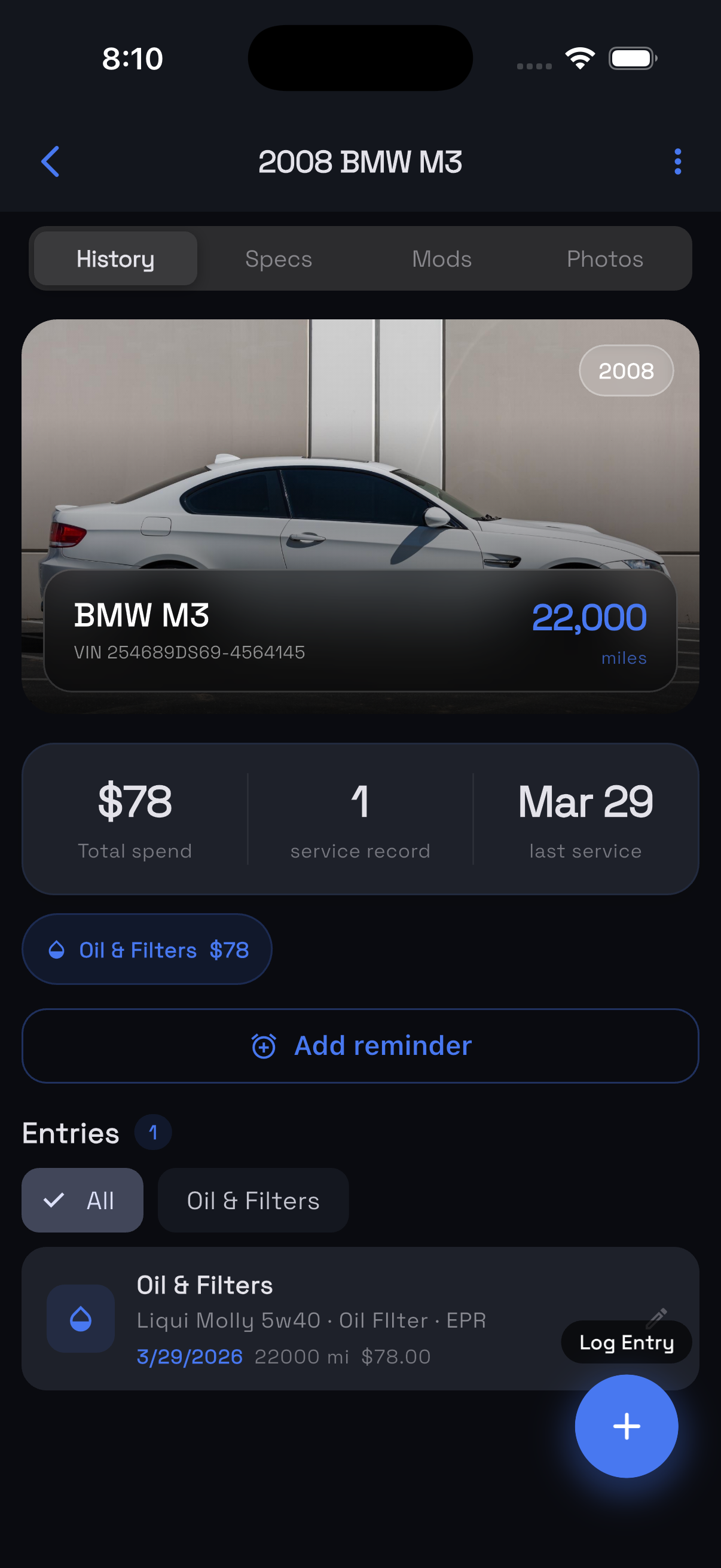Filter entries by Oil & Filters chip
The width and height of the screenshot is (721, 1568).
pyautogui.click(x=253, y=1200)
